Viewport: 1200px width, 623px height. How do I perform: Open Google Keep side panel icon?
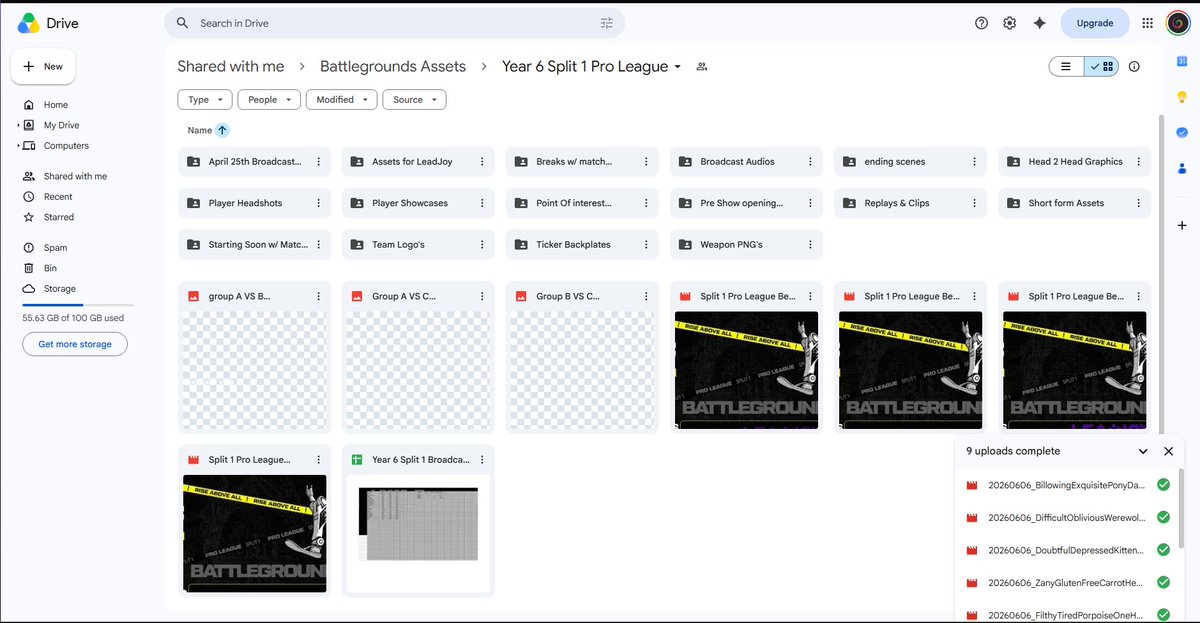click(x=1182, y=97)
